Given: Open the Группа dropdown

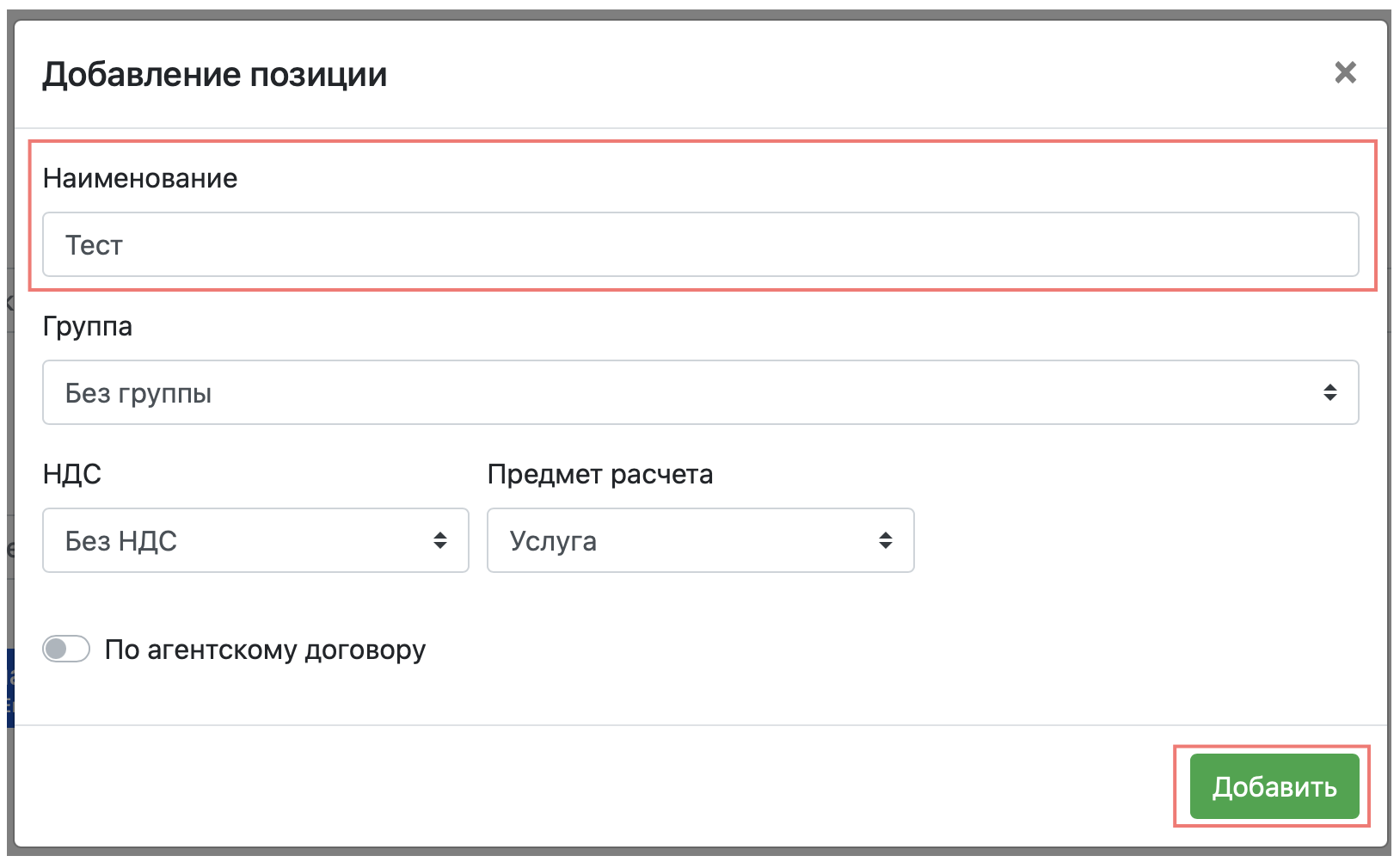Looking at the screenshot, I should pyautogui.click(x=700, y=393).
